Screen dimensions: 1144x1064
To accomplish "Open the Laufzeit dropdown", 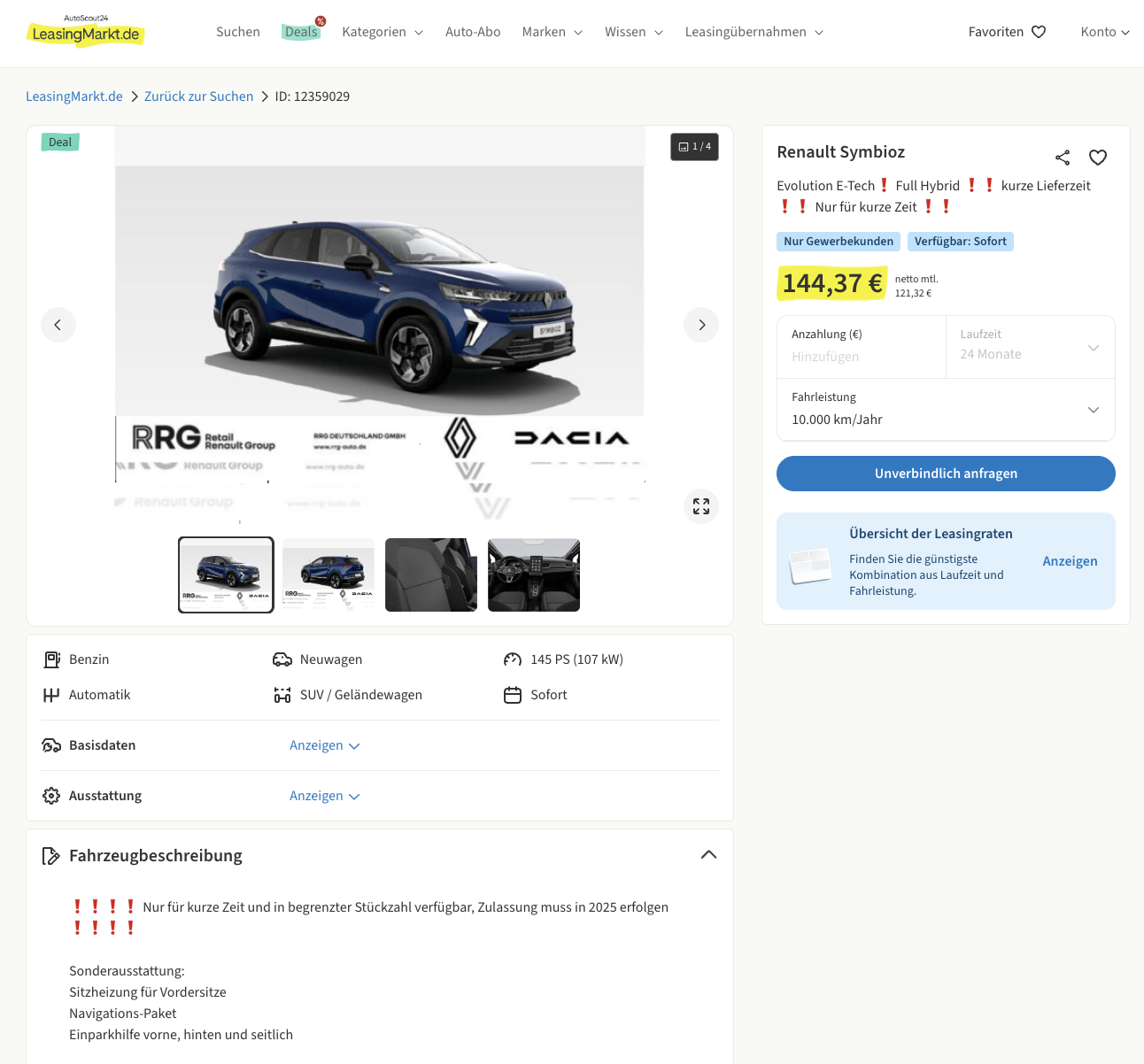I will click(1030, 346).
